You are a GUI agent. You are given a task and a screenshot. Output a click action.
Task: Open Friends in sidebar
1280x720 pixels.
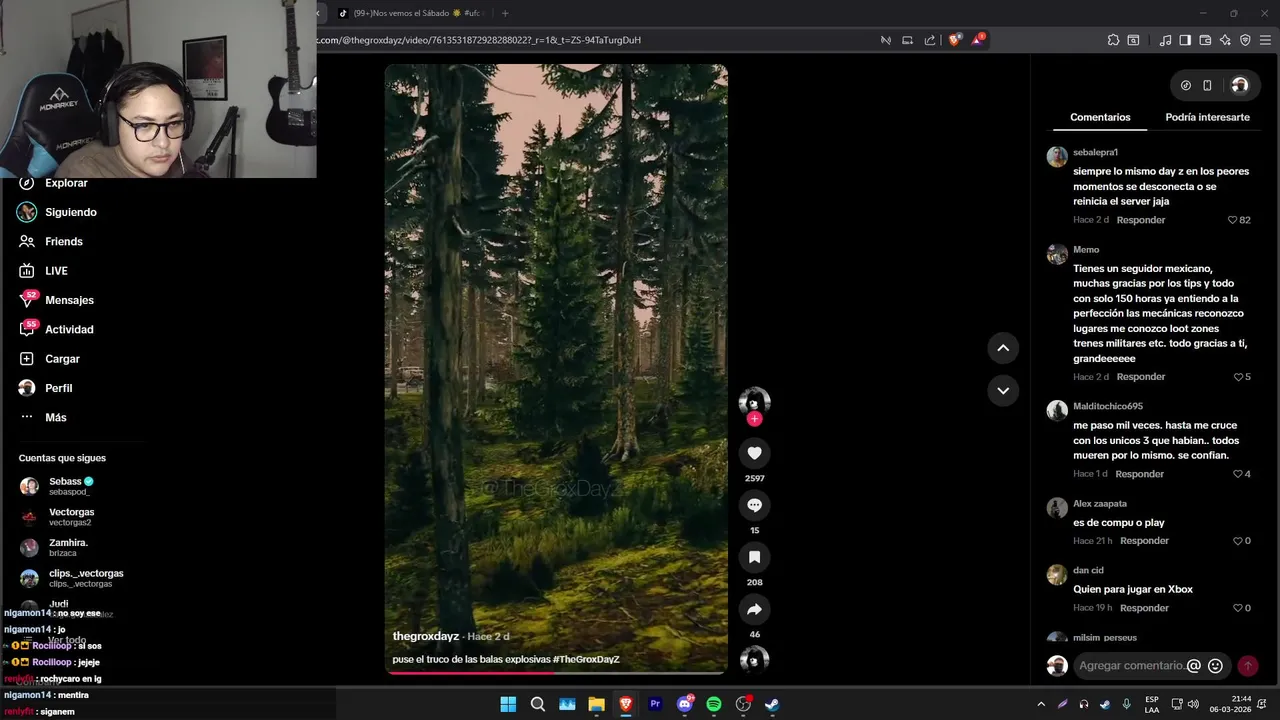52,241
